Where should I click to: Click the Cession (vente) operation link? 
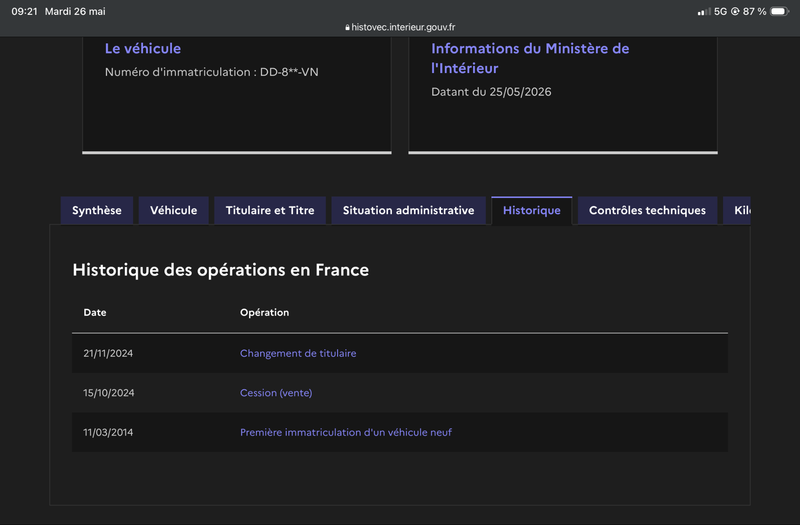(276, 393)
